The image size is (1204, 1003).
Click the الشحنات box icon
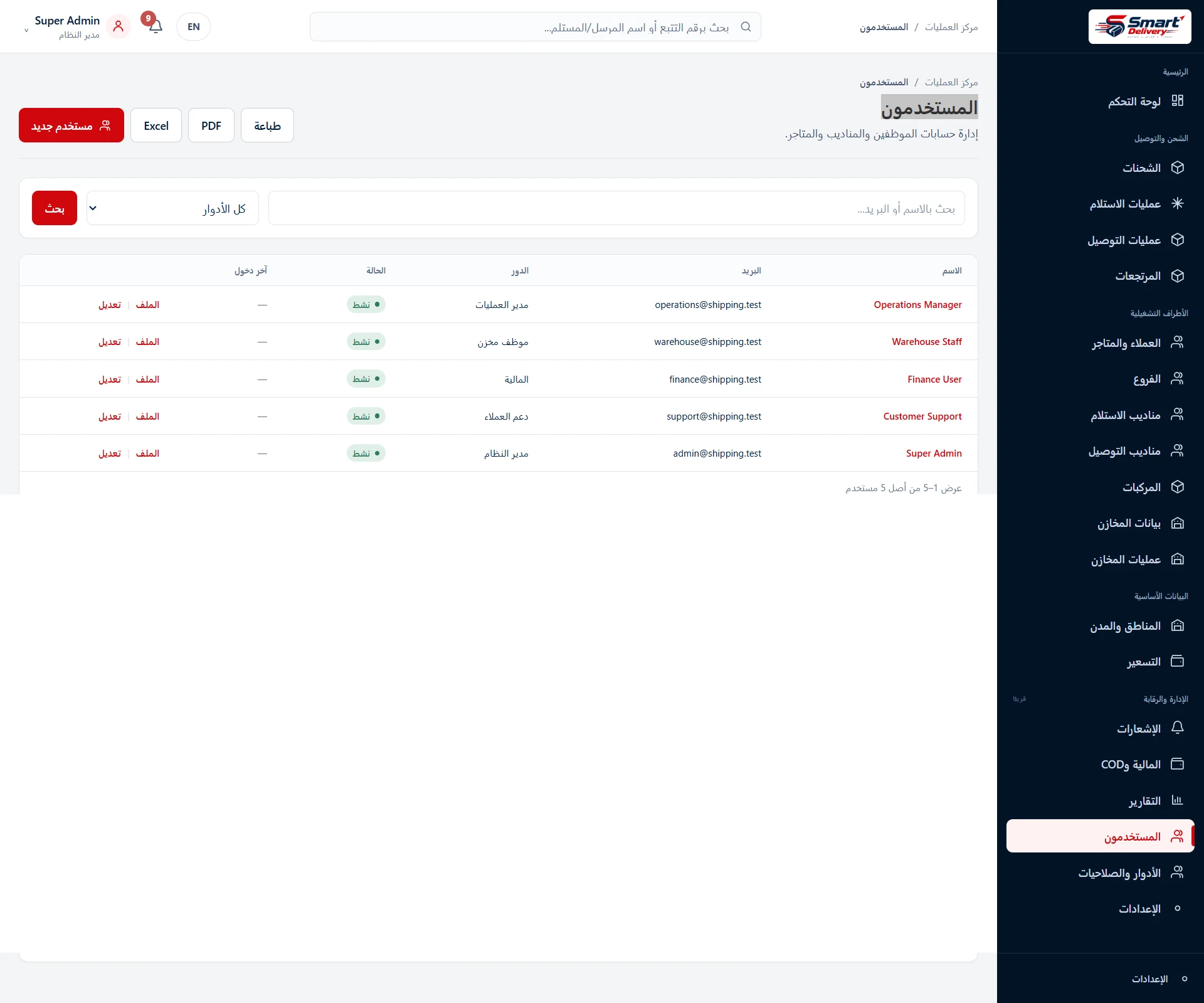coord(1177,167)
